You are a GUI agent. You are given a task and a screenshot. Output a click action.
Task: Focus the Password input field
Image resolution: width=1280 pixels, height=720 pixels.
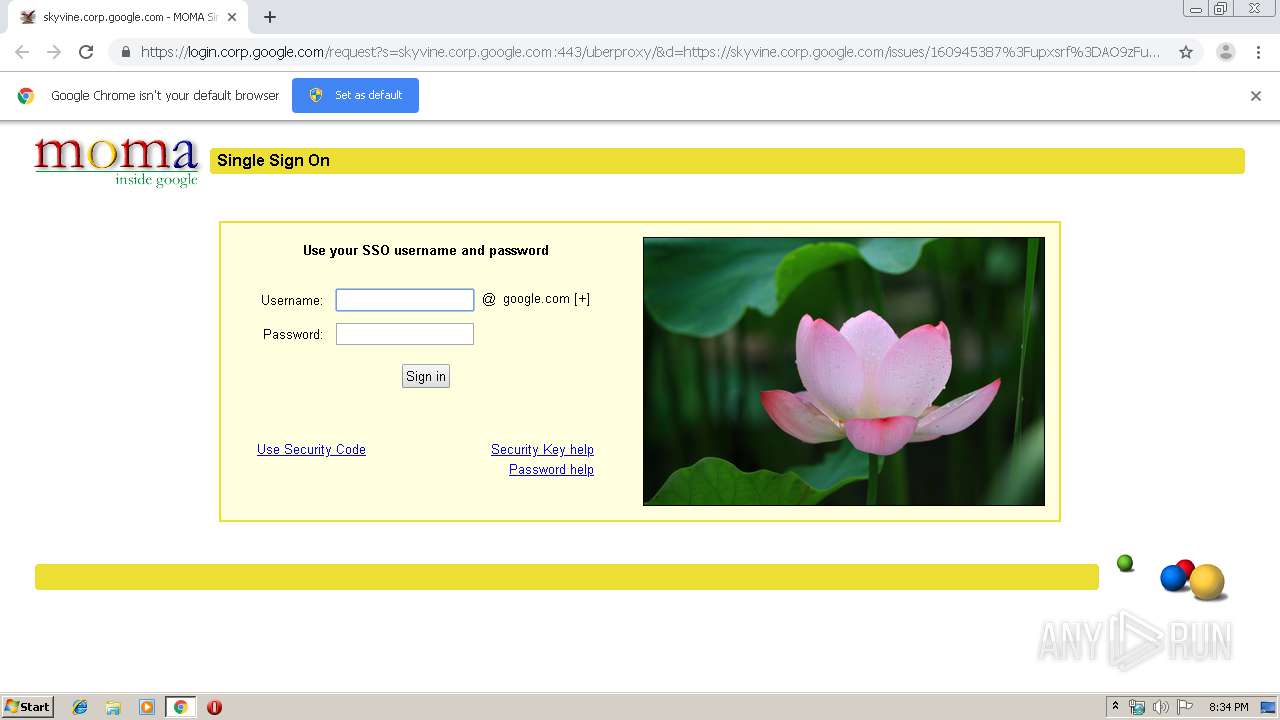[405, 334]
